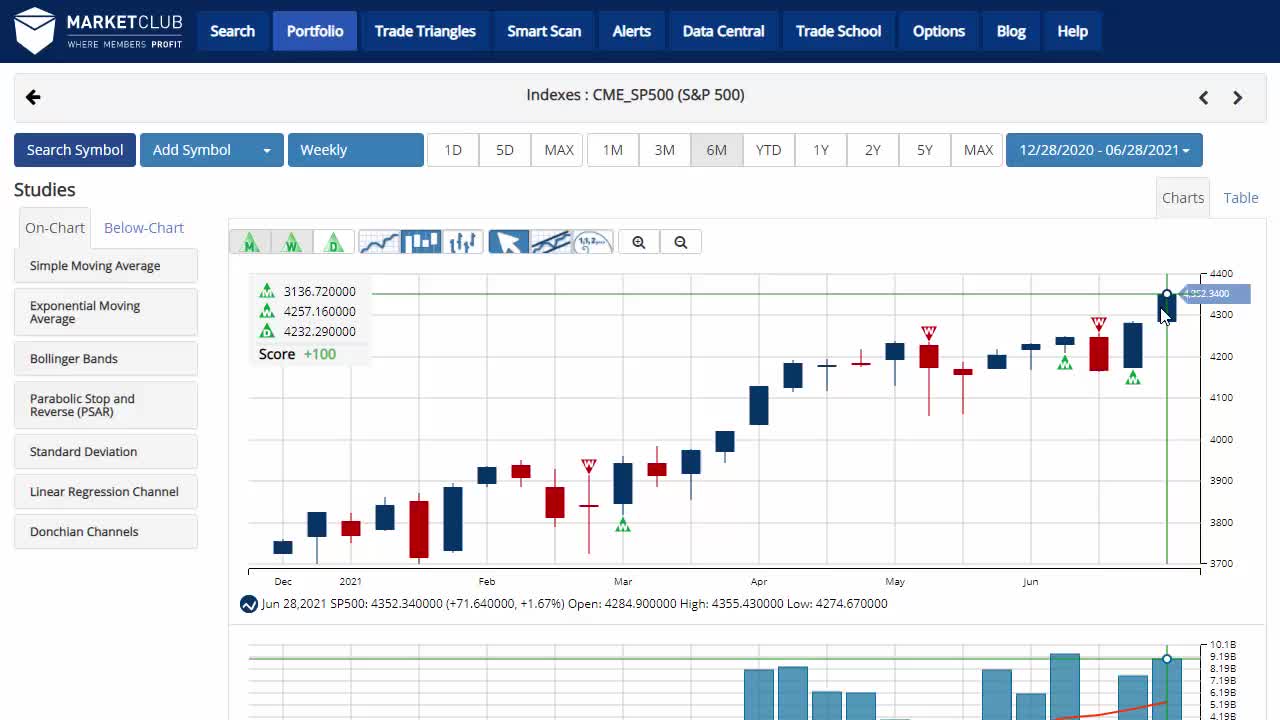Open the Portfolio menu
Image resolution: width=1280 pixels, height=720 pixels.
tap(315, 31)
